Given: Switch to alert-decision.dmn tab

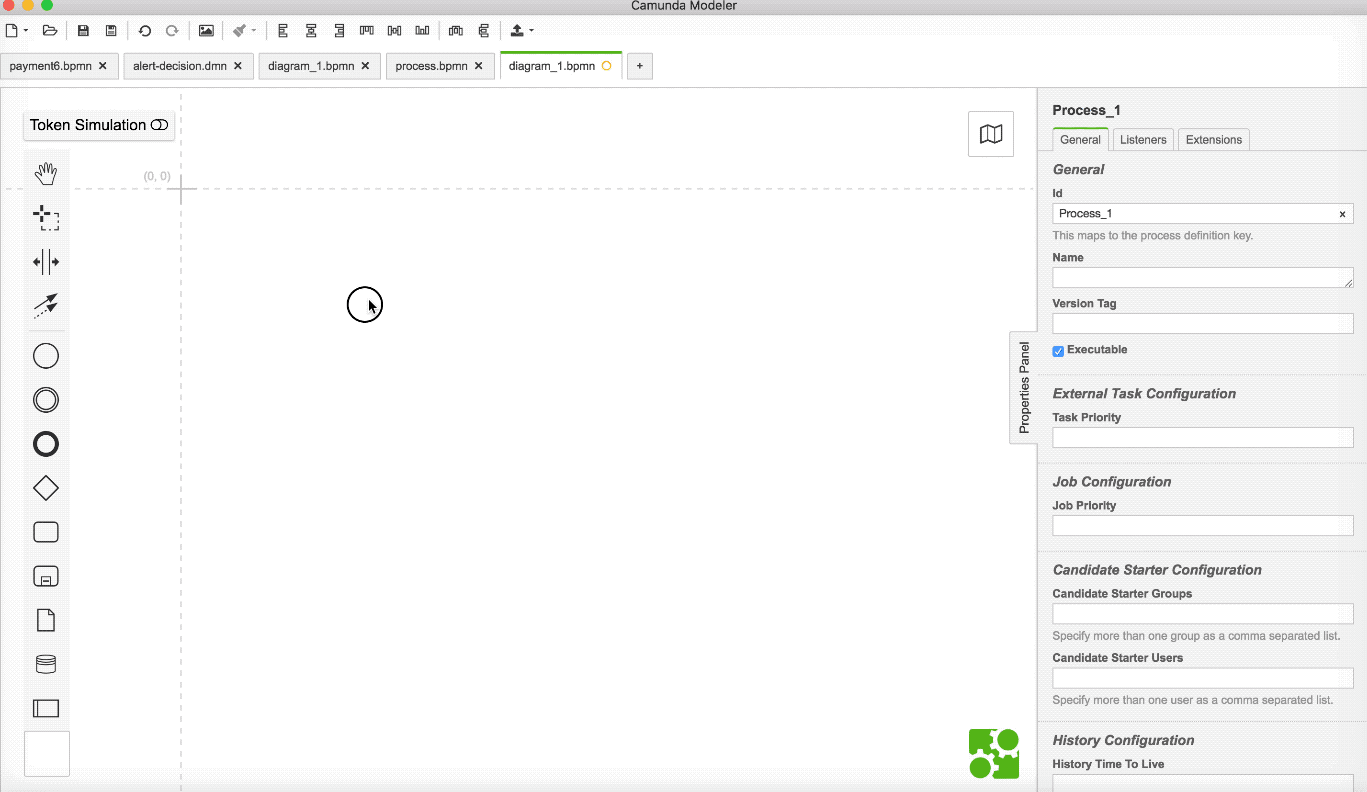Looking at the screenshot, I should pyautogui.click(x=179, y=66).
